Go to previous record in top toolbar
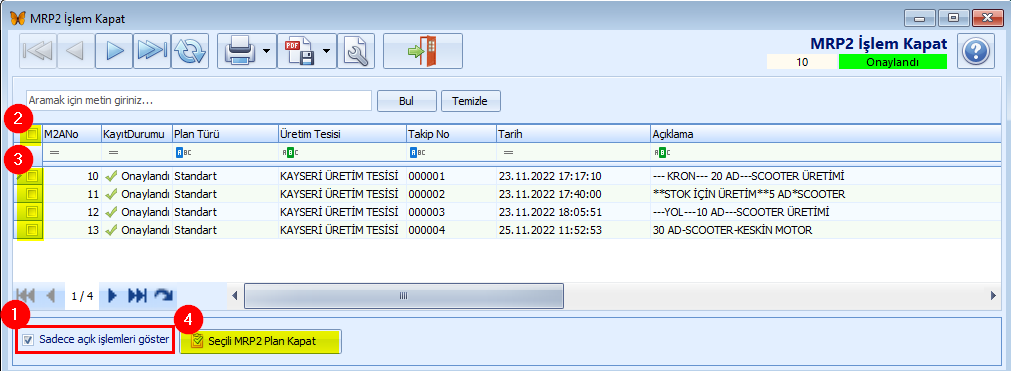This screenshot has width=1011, height=371. click(x=76, y=51)
